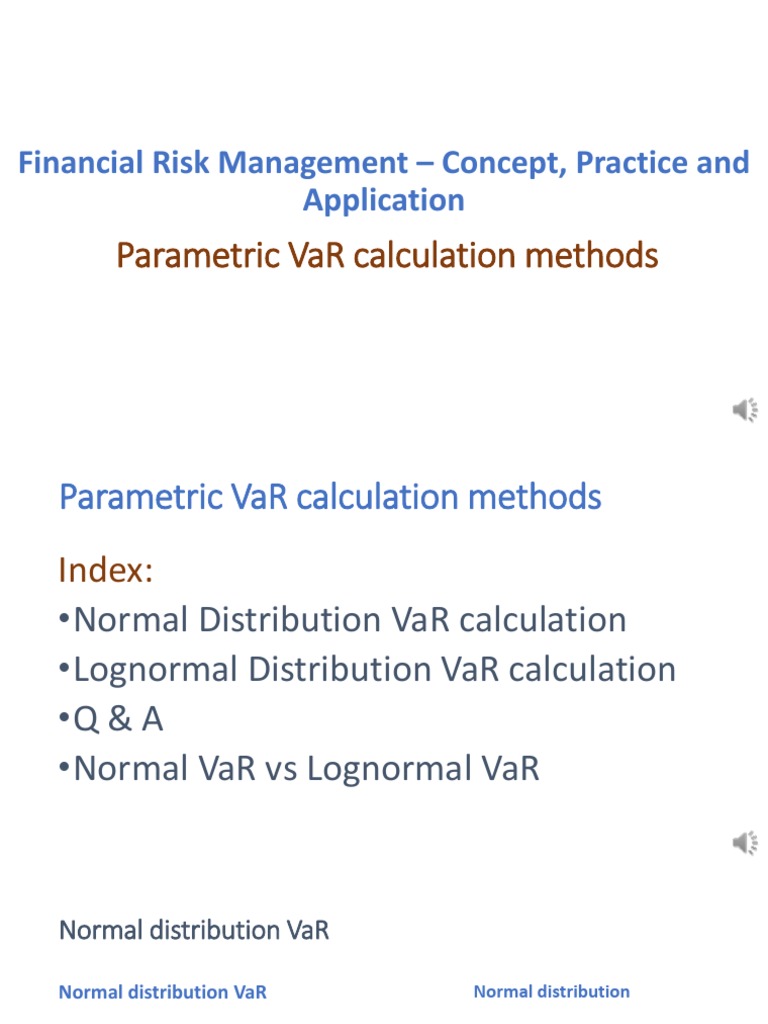The image size is (768, 1024).
Task: Open Normal VaR vs Lognormal VaR item
Action: [307, 768]
